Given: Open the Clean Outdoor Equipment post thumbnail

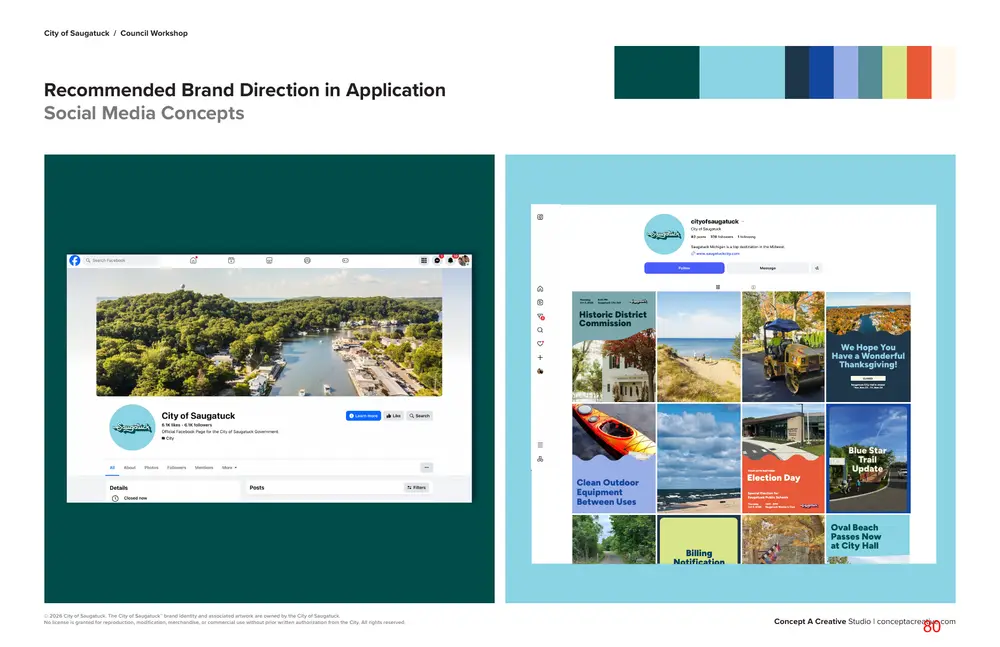Looking at the screenshot, I should 614,458.
